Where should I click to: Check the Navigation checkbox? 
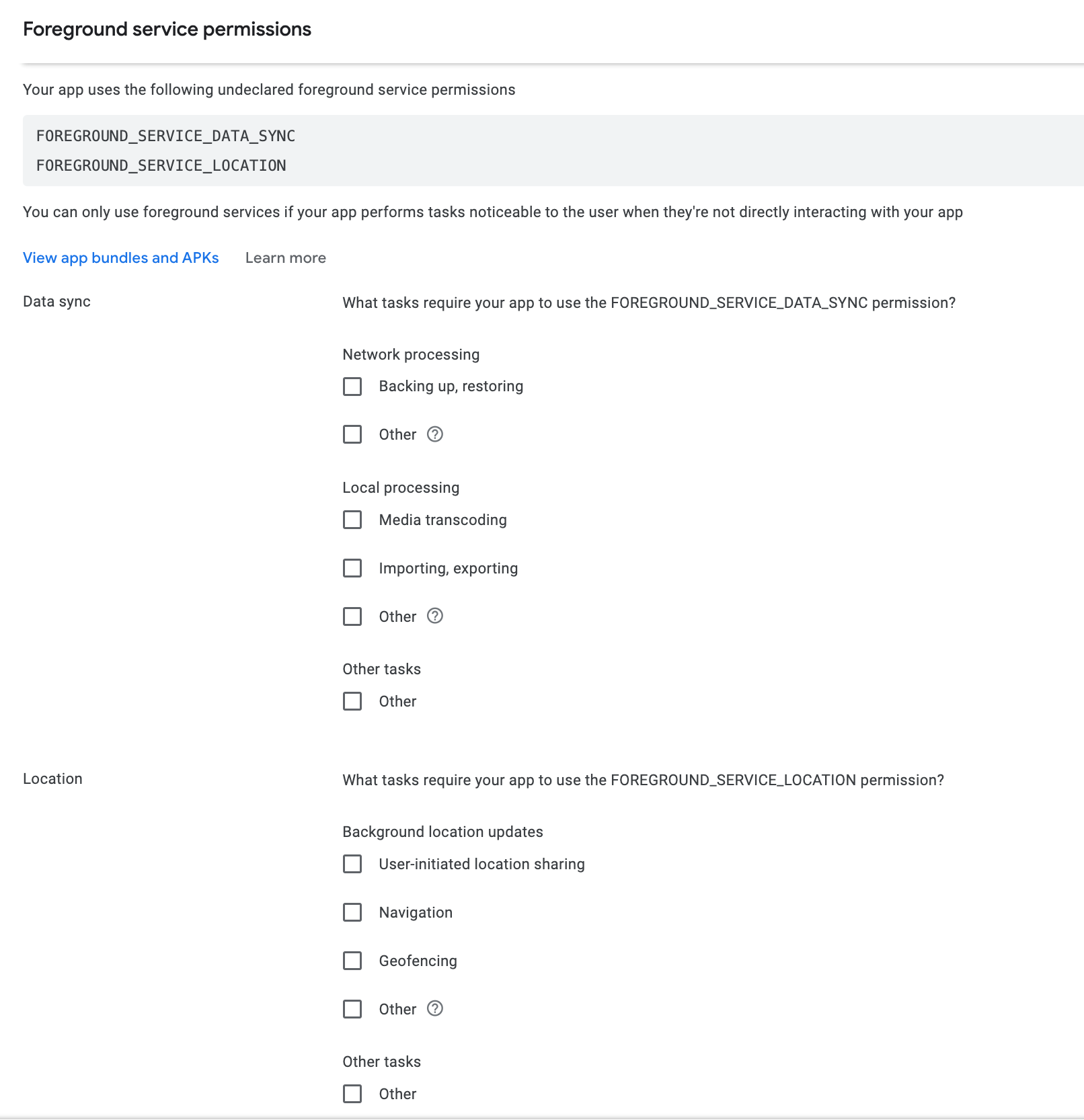pyautogui.click(x=352, y=912)
